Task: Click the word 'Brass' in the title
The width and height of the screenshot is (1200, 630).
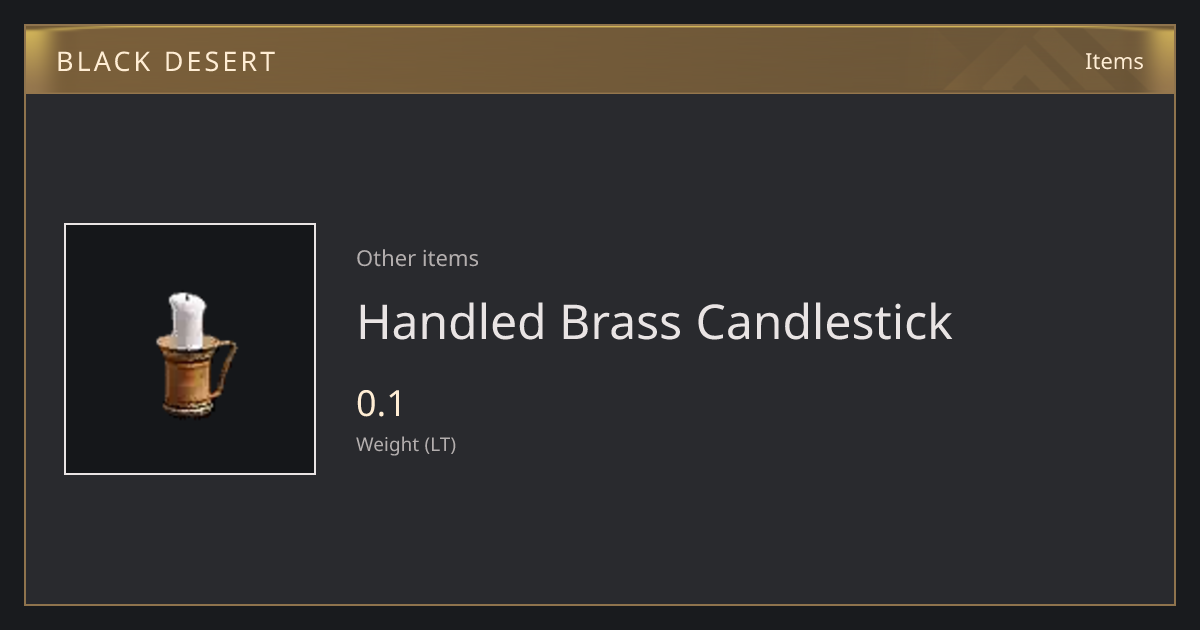Action: pyautogui.click(x=620, y=322)
